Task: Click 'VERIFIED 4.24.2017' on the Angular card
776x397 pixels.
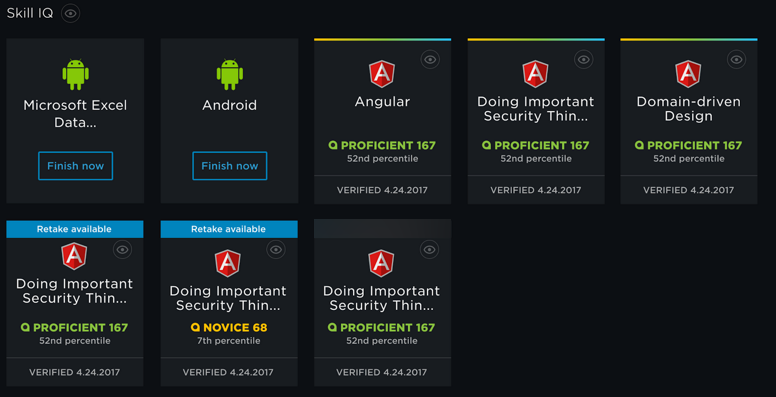Action: tap(382, 190)
